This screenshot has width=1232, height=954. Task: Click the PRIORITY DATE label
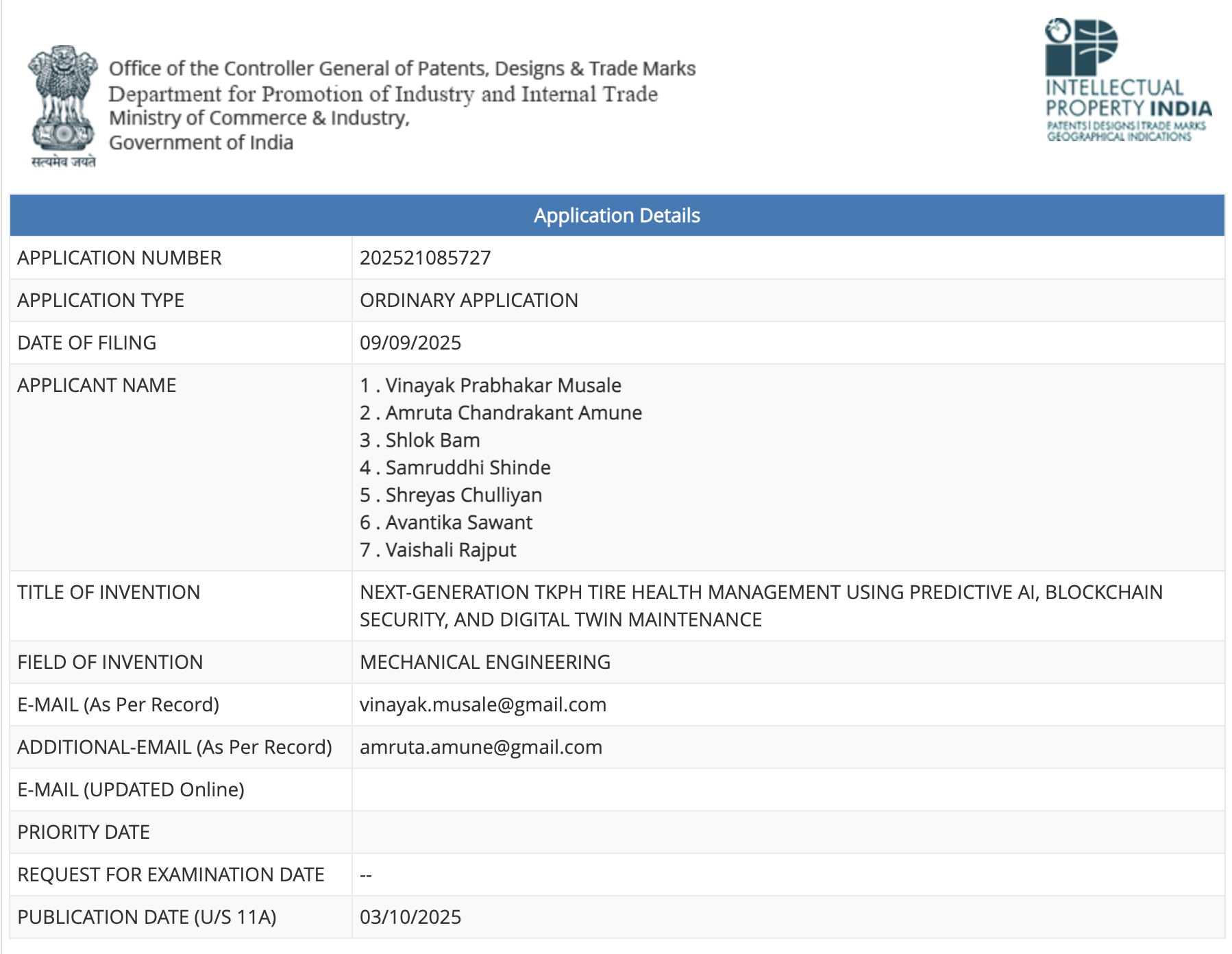click(x=84, y=832)
